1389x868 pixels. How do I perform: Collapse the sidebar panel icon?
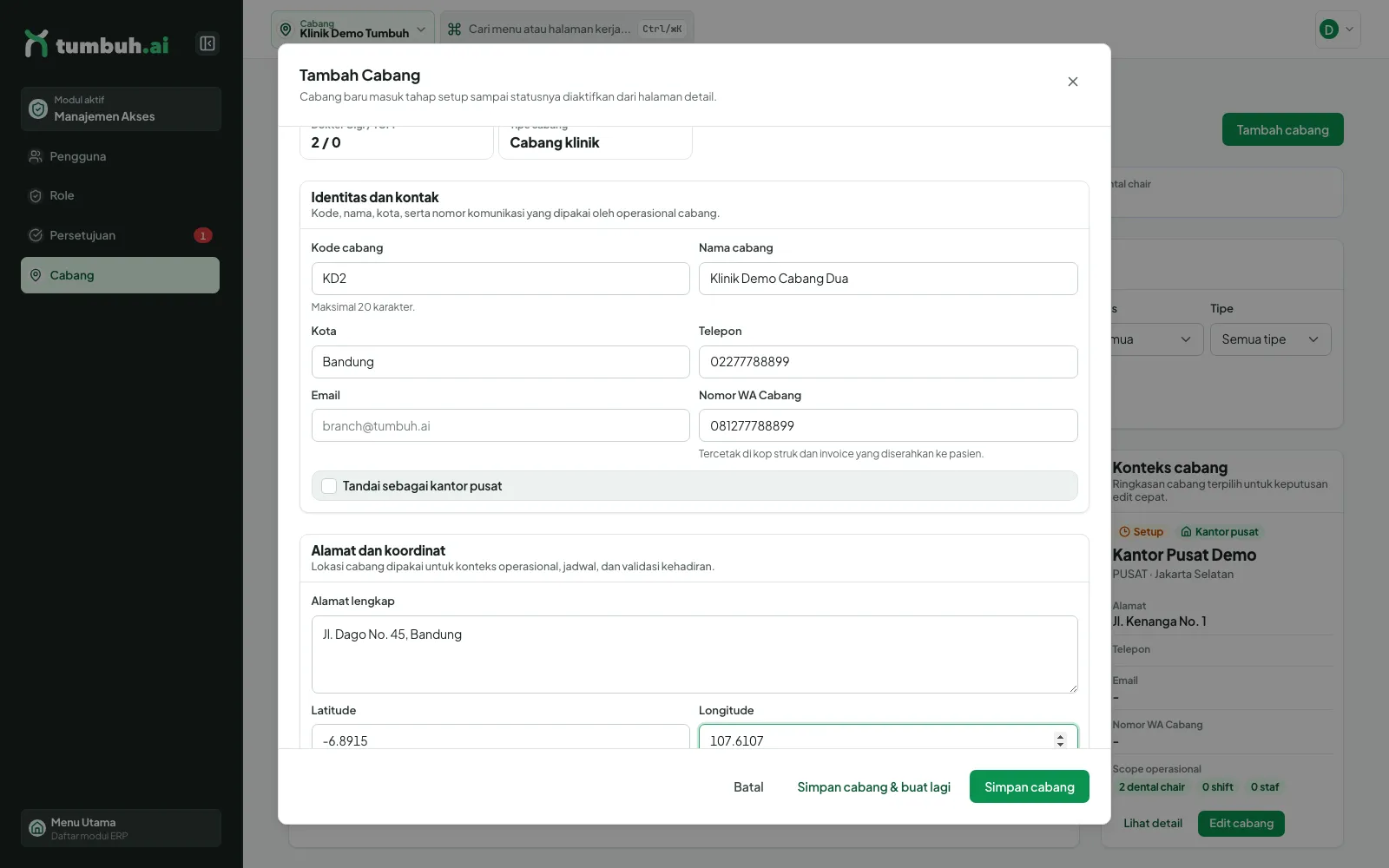pyautogui.click(x=207, y=43)
